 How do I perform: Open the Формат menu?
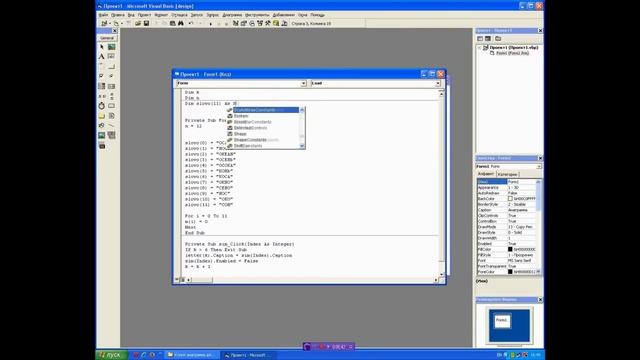[x=161, y=15]
